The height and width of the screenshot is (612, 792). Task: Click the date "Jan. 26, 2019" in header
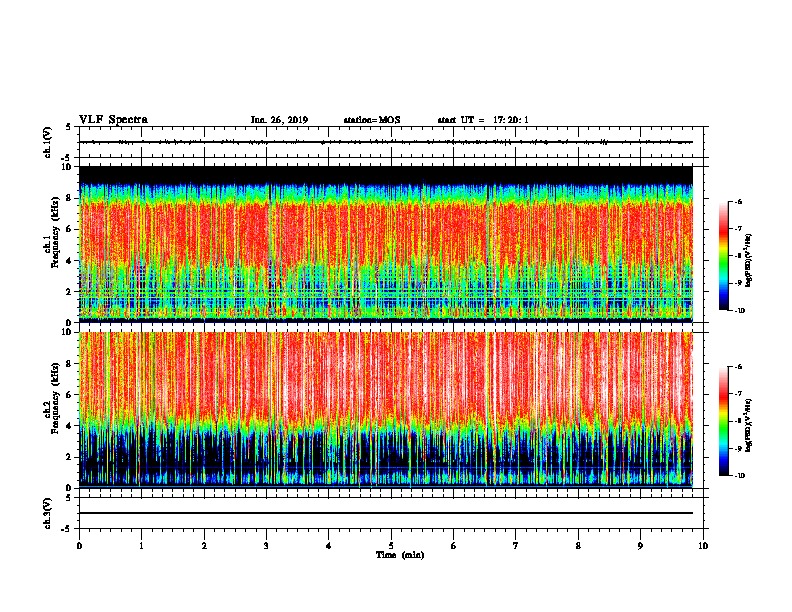(x=279, y=120)
